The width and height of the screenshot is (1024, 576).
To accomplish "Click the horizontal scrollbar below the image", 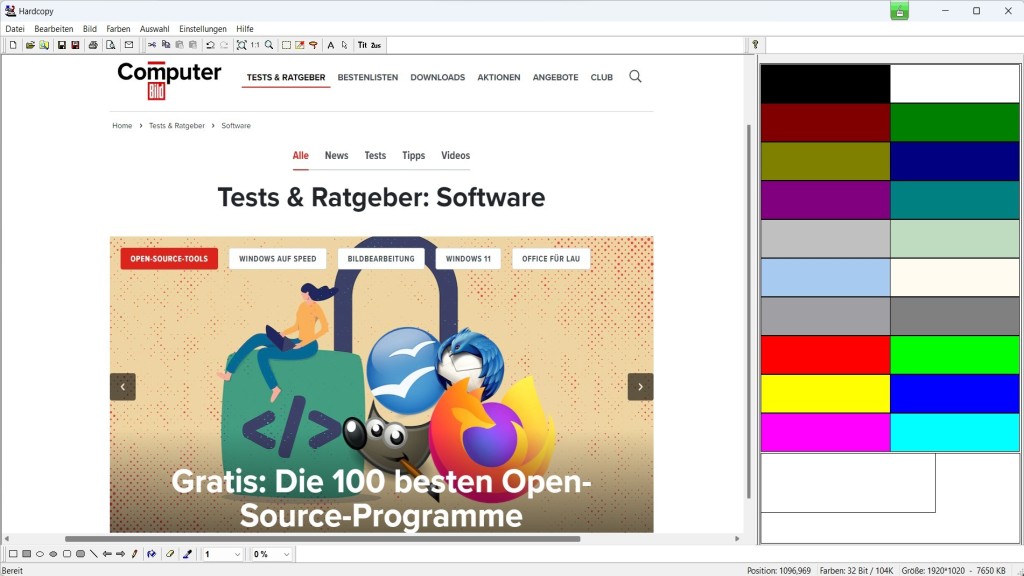I will 322,539.
